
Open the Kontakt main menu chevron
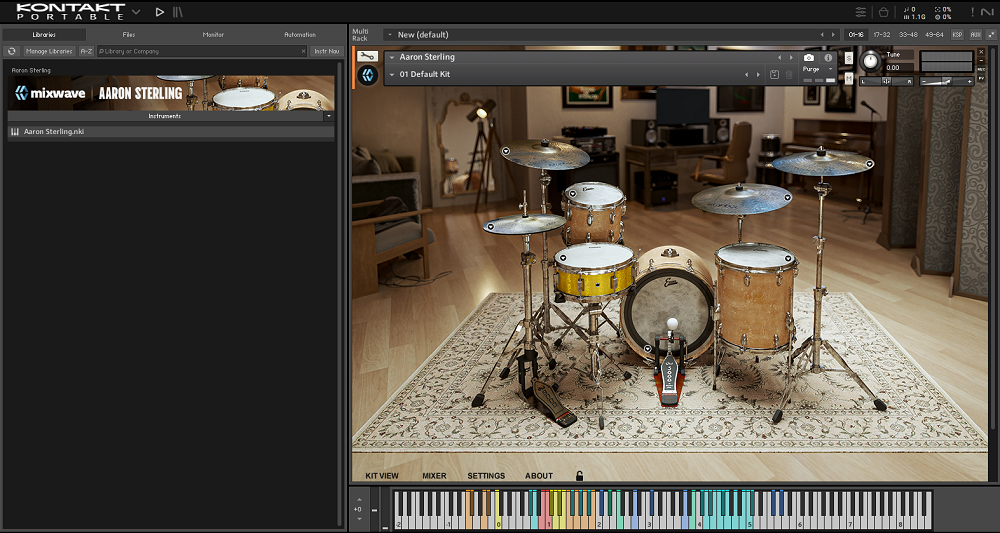[x=137, y=12]
